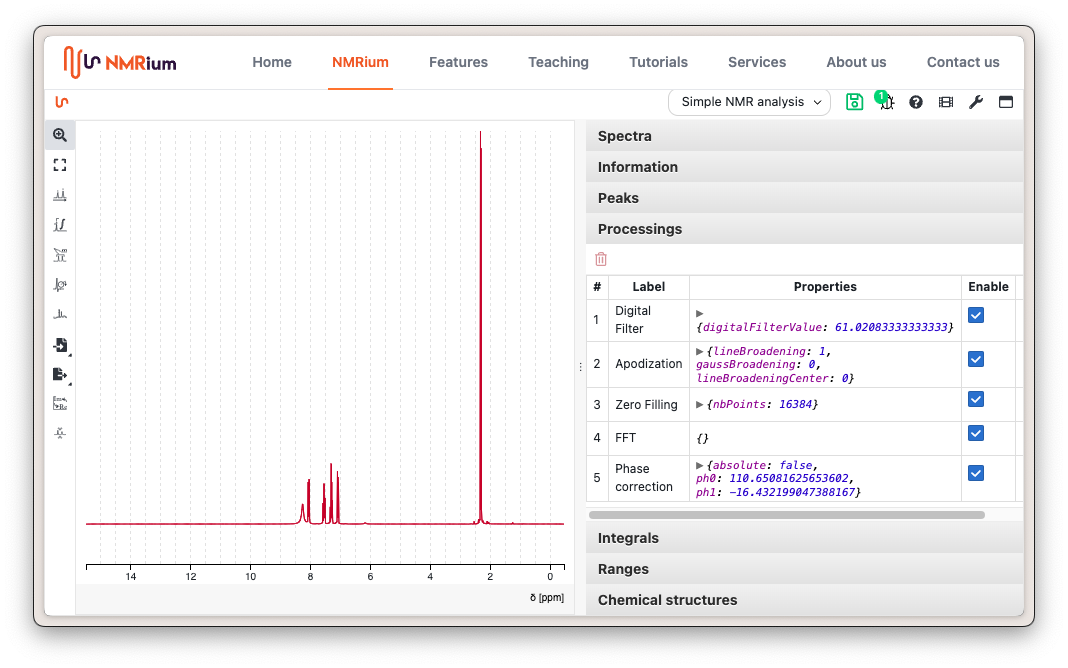Screen dimensions: 1068x668
Task: Open settings with the wrench icon
Action: pyautogui.click(x=976, y=102)
